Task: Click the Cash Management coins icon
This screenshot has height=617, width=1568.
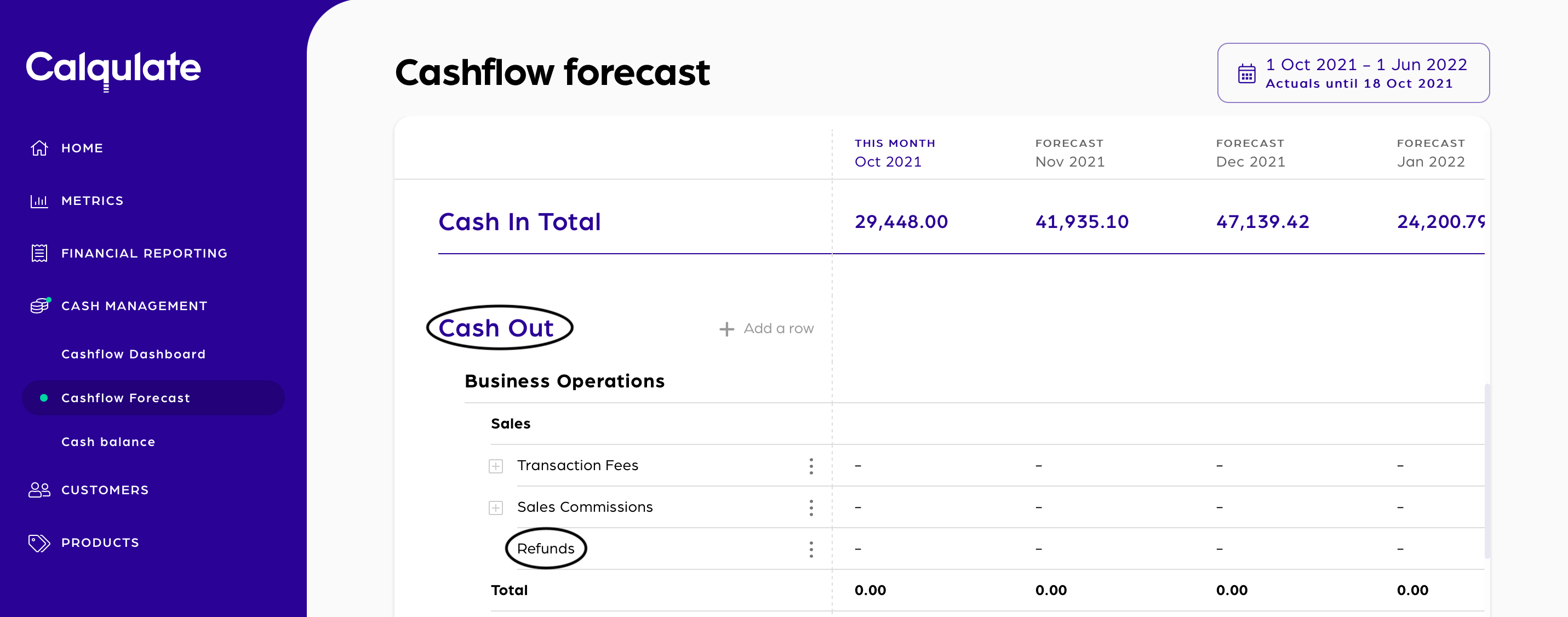Action: 39,306
